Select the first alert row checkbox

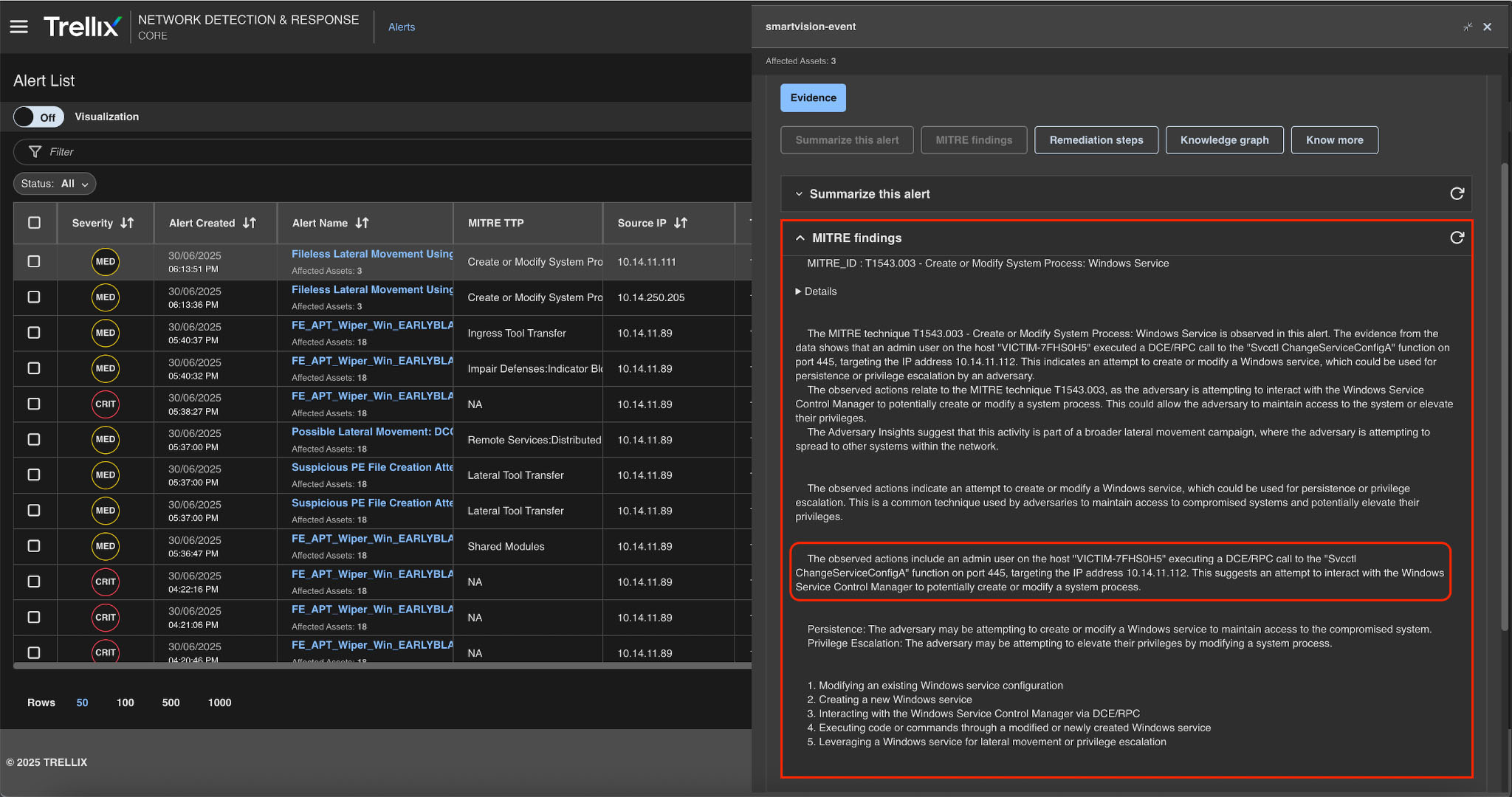(34, 261)
